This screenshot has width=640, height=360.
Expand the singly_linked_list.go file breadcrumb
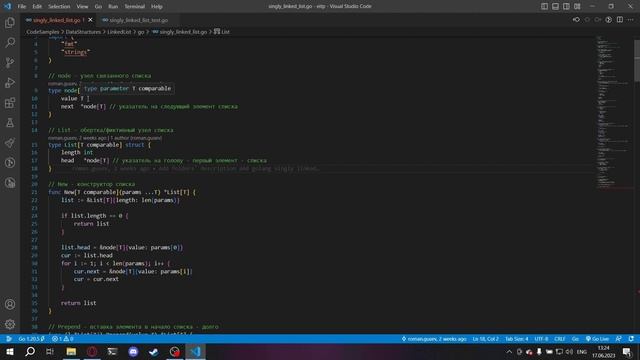(x=180, y=32)
